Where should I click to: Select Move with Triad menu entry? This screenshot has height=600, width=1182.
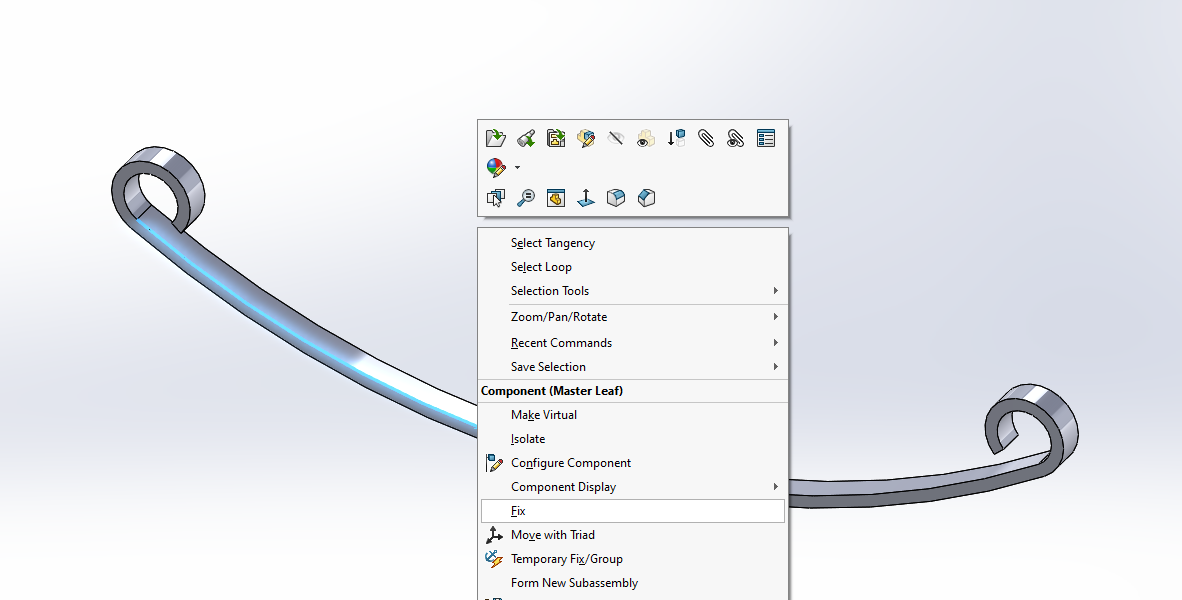click(553, 535)
